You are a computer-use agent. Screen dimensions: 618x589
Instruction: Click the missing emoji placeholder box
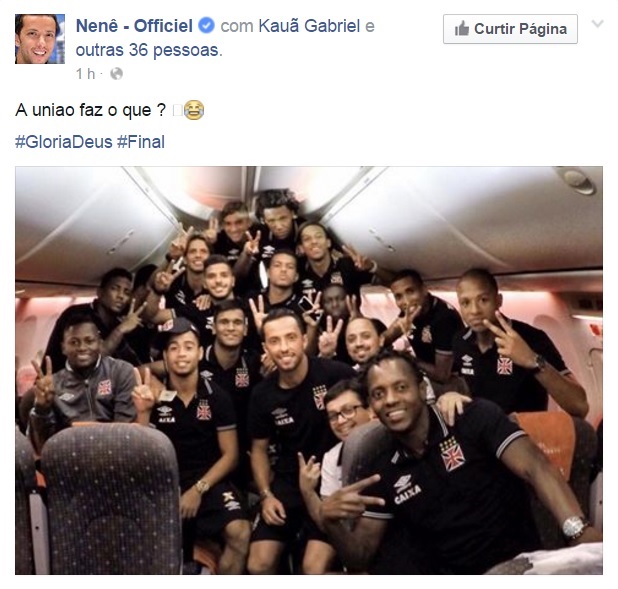click(x=177, y=111)
